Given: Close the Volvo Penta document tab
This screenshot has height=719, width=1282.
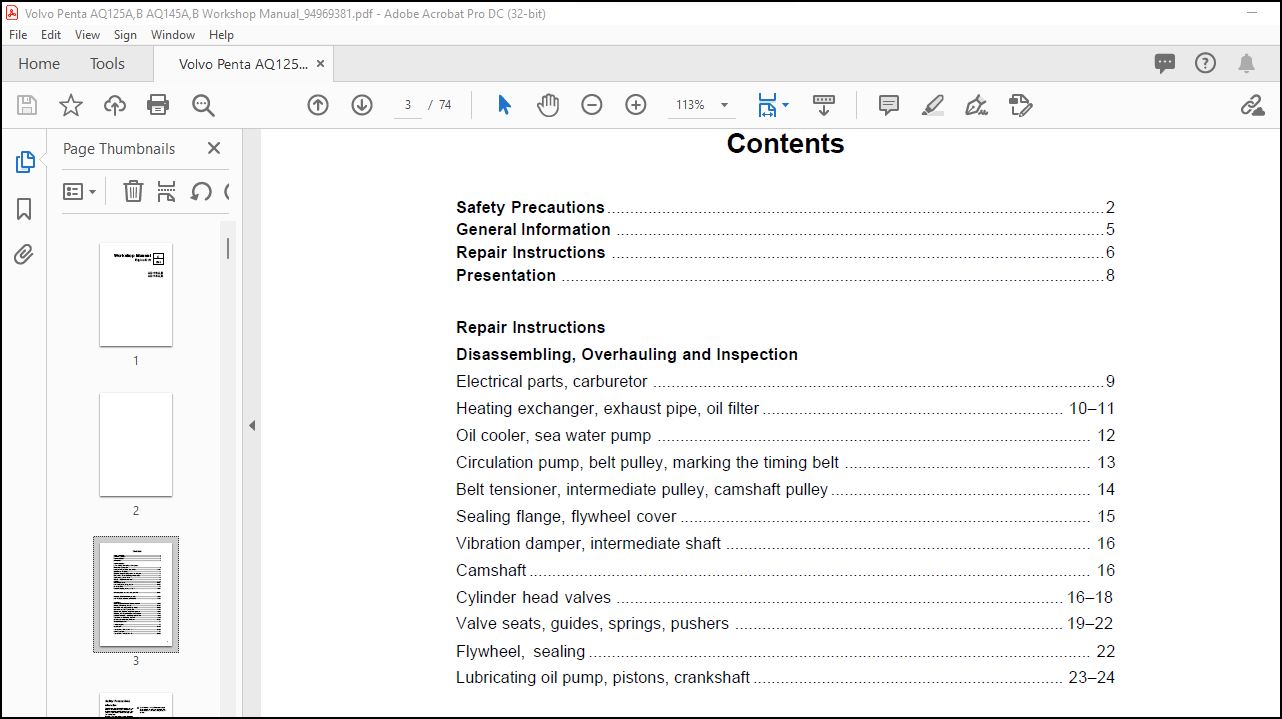Looking at the screenshot, I should [x=320, y=63].
